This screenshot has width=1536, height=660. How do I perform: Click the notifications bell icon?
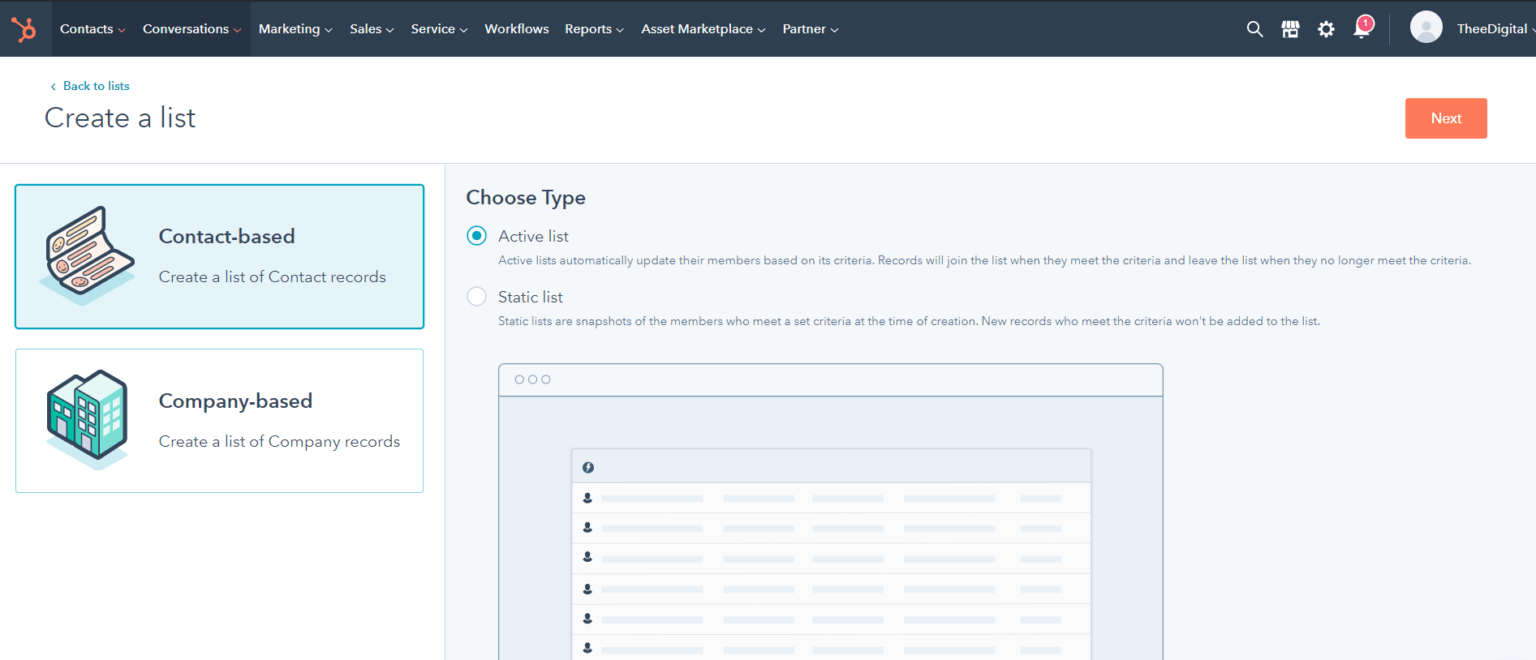point(1360,32)
